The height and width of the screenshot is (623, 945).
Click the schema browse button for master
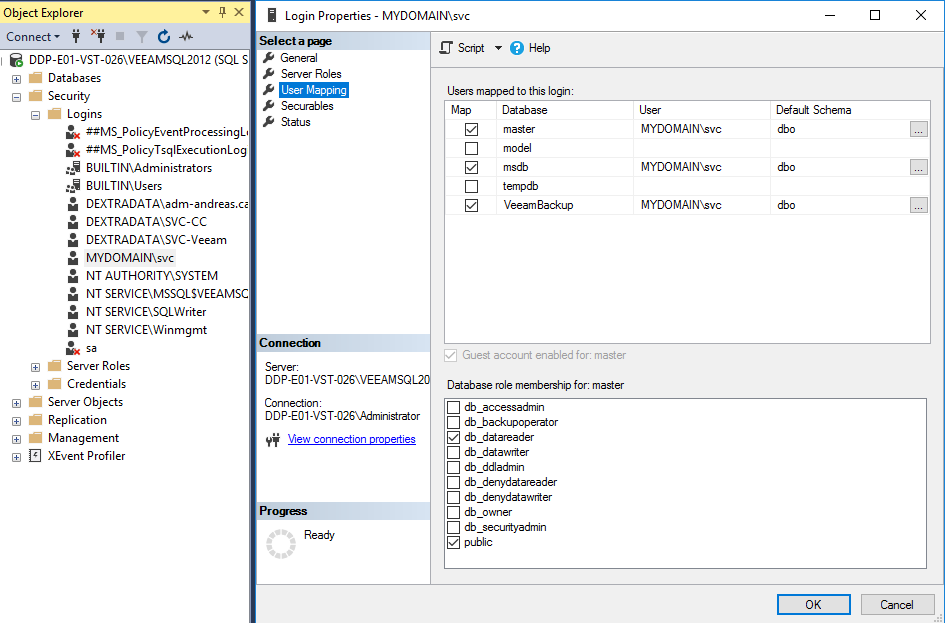(918, 130)
